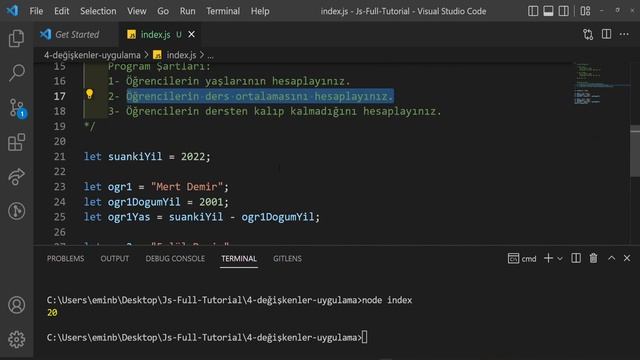Viewport: 640px width, 360px height.
Task: Split the editor to the right
Action: [x=606, y=34]
